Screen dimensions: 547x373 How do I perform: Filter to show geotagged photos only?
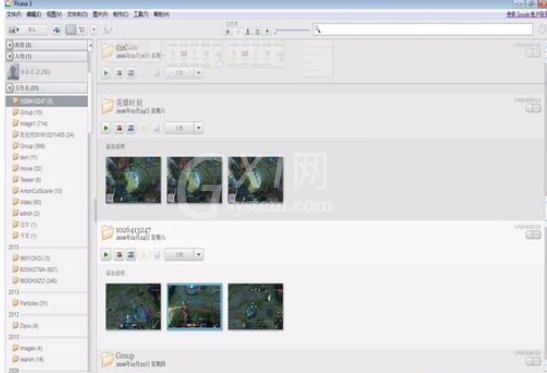(267, 31)
